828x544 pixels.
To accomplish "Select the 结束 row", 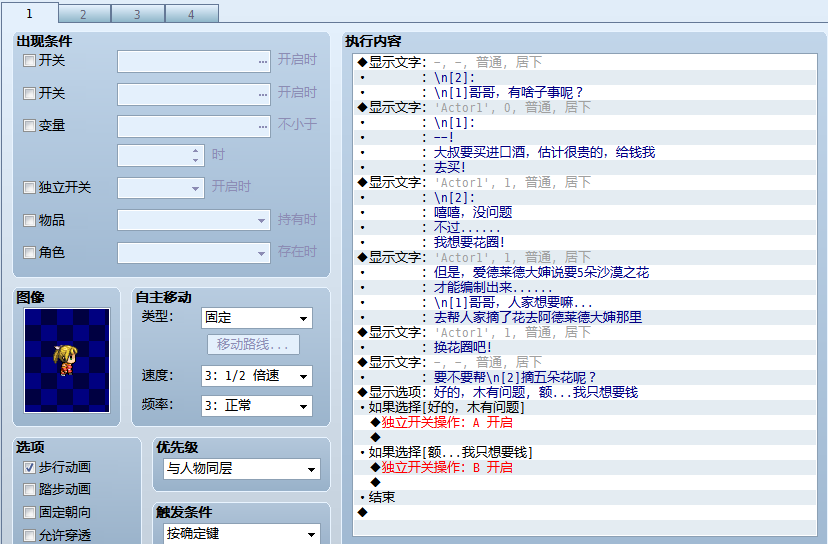I will (x=585, y=498).
